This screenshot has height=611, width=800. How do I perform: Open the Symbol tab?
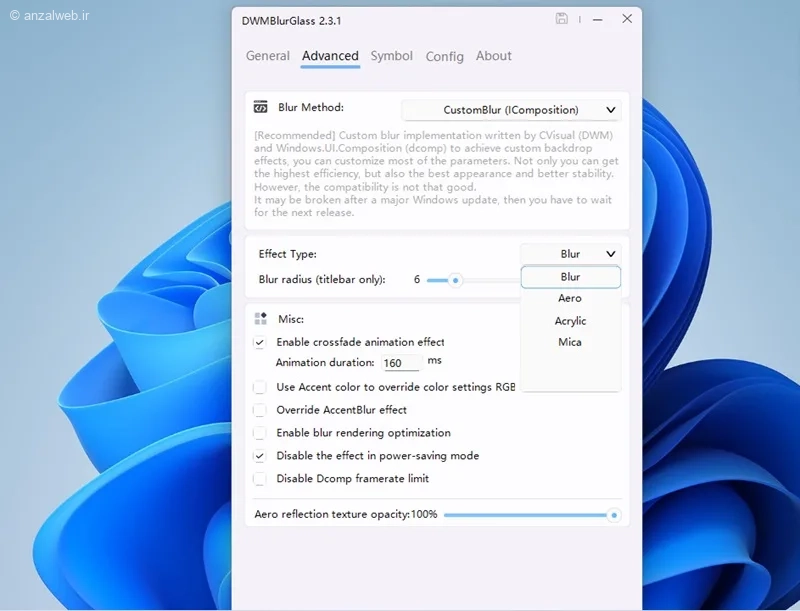coord(391,56)
